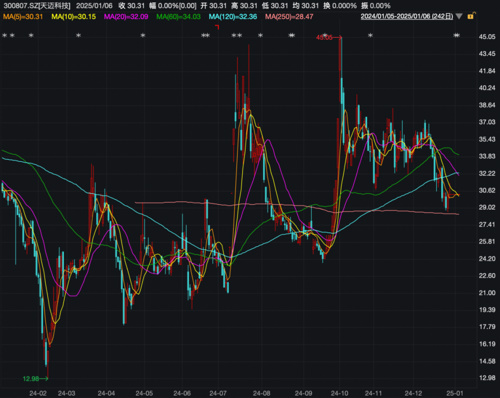Click the star marker above 24-11

(x=370, y=35)
